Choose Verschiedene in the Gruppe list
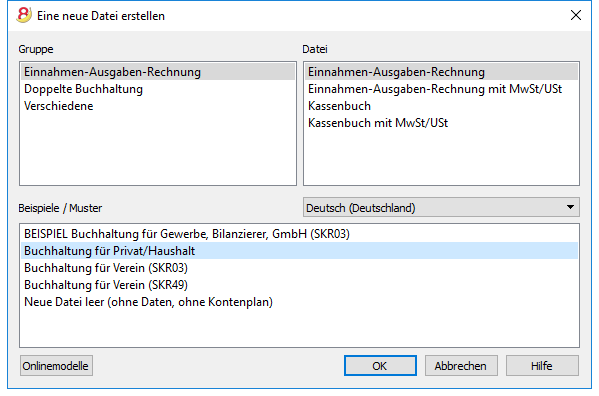Viewport: 599px width, 396px height. (x=158, y=106)
